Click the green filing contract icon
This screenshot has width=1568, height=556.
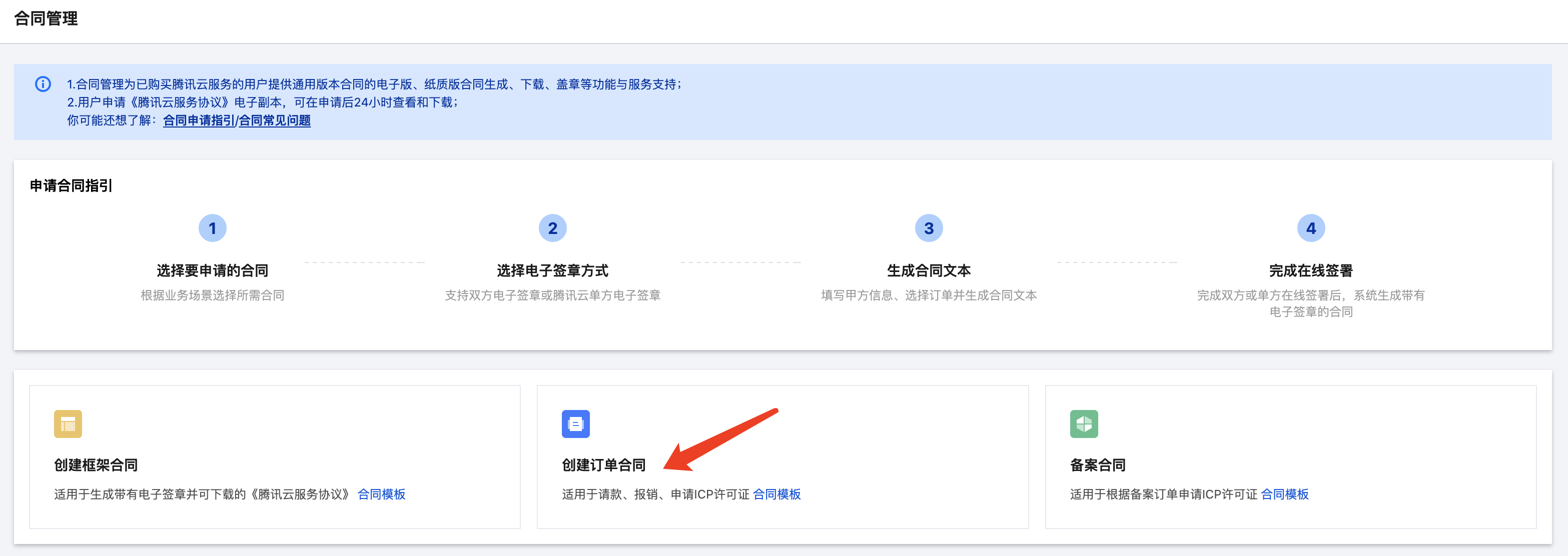tap(1084, 424)
